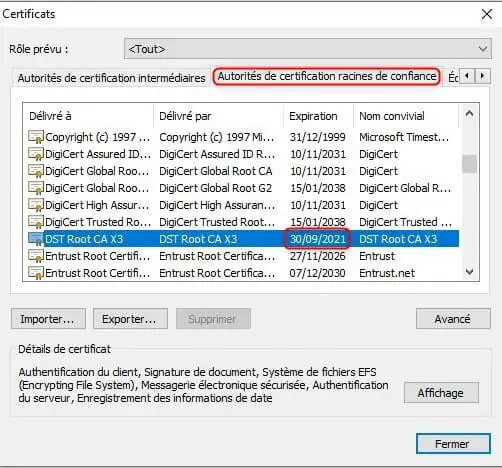
Task: Sort by the Délivré à column header
Action: [88, 116]
